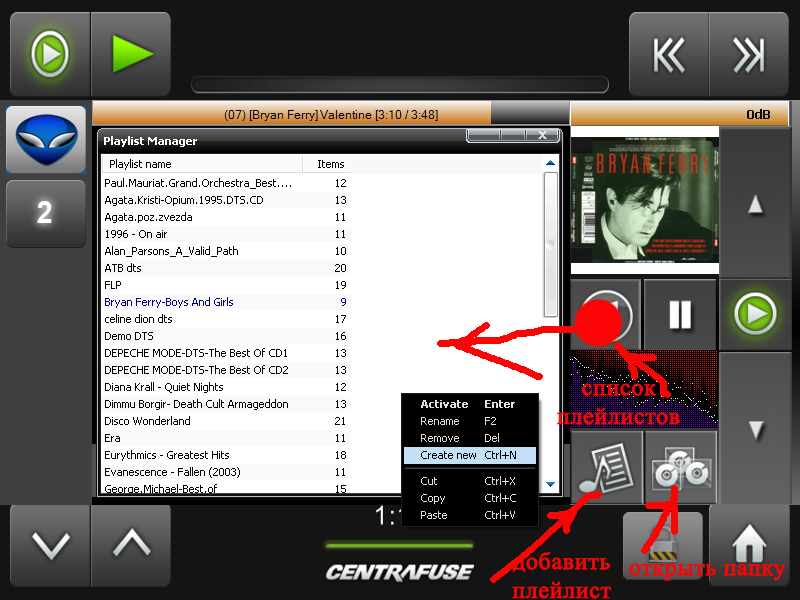Click the bottom-left down chevron button
Image resolution: width=800 pixels, height=600 pixels.
tap(50, 546)
